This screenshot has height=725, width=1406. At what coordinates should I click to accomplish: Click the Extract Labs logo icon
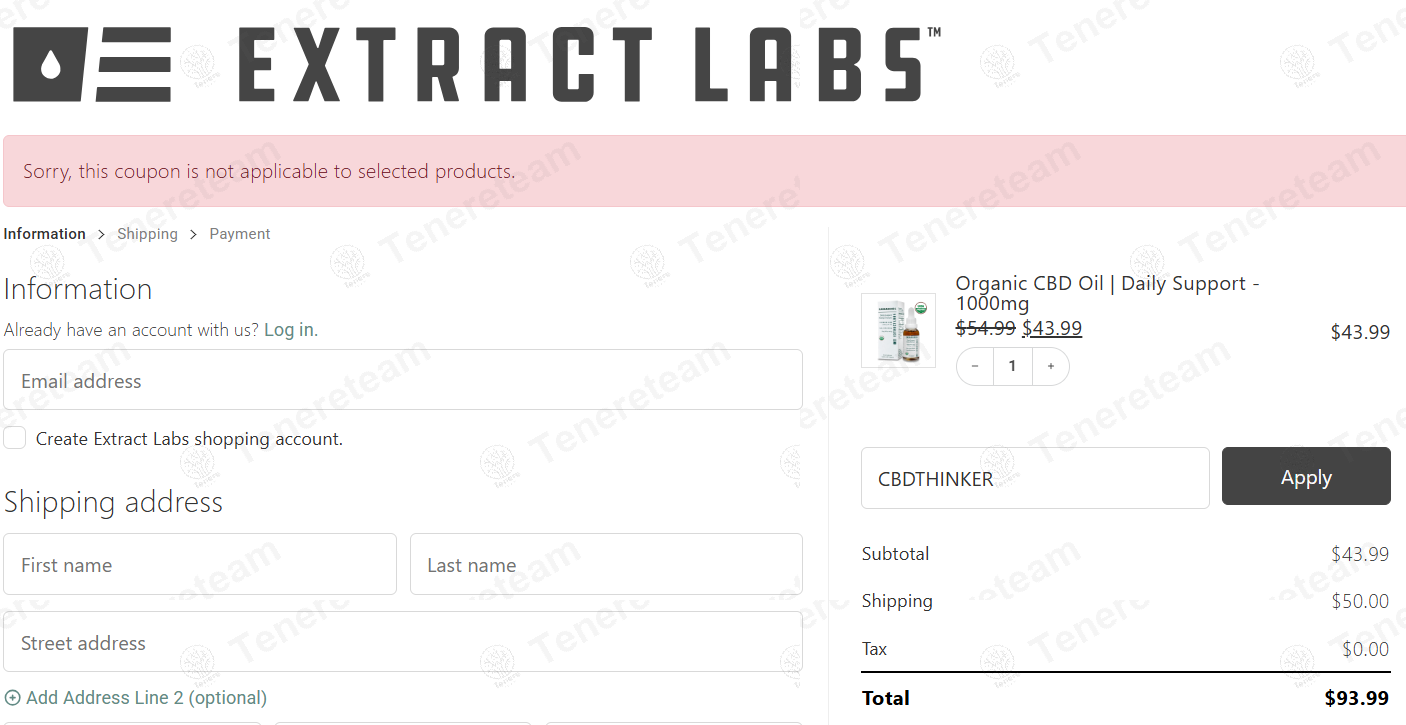92,65
